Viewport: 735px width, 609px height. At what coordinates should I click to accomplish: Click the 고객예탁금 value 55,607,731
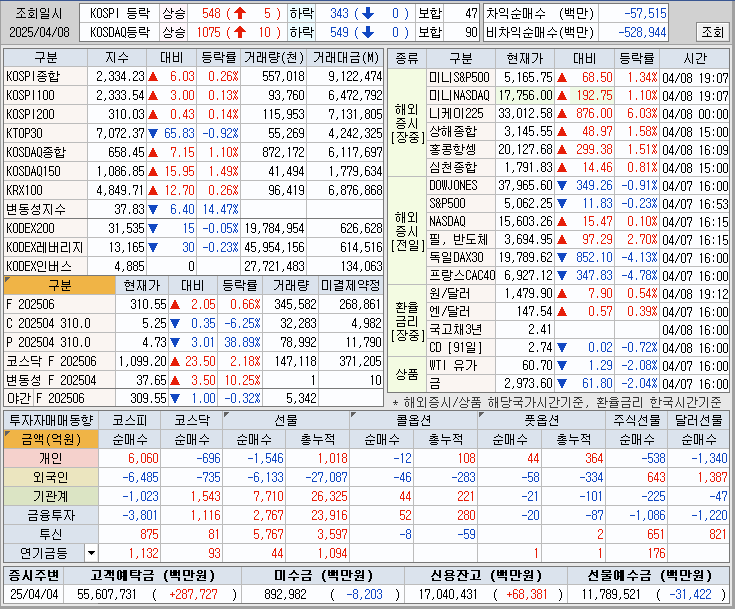click(107, 594)
